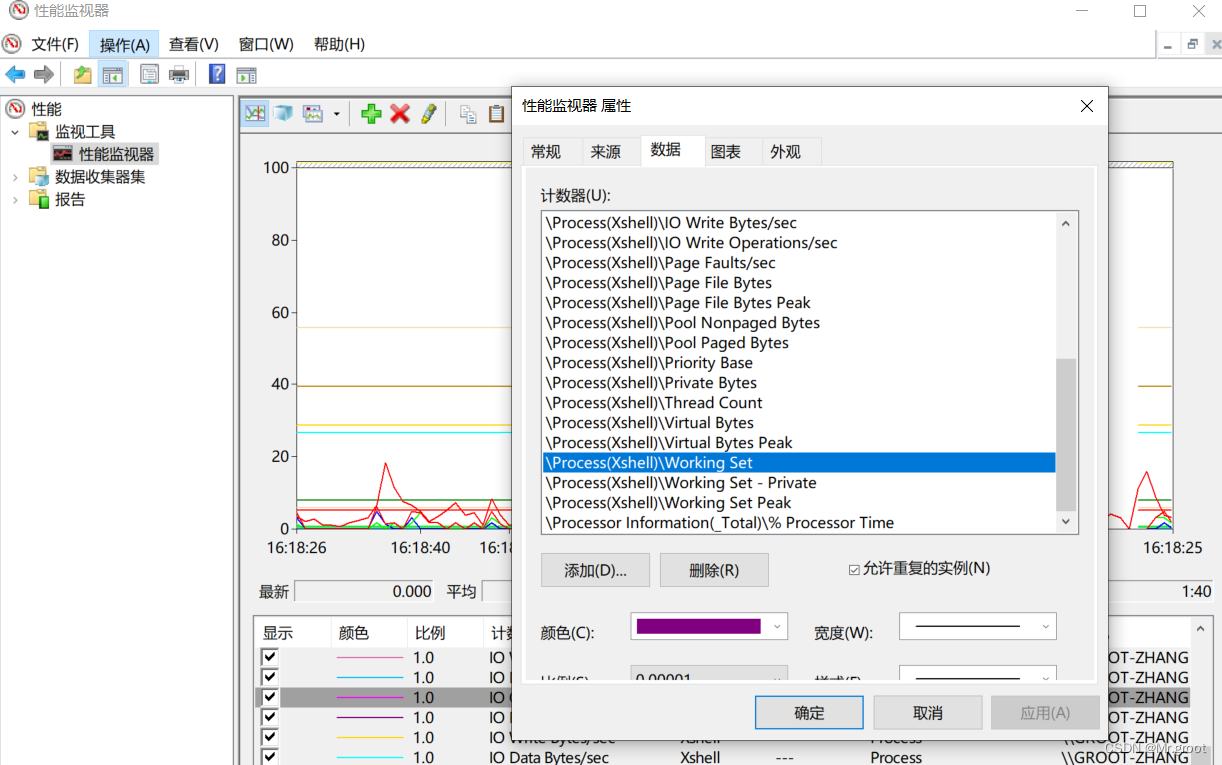Click the purple color swatch
The image size is (1222, 765).
pyautogui.click(x=701, y=624)
